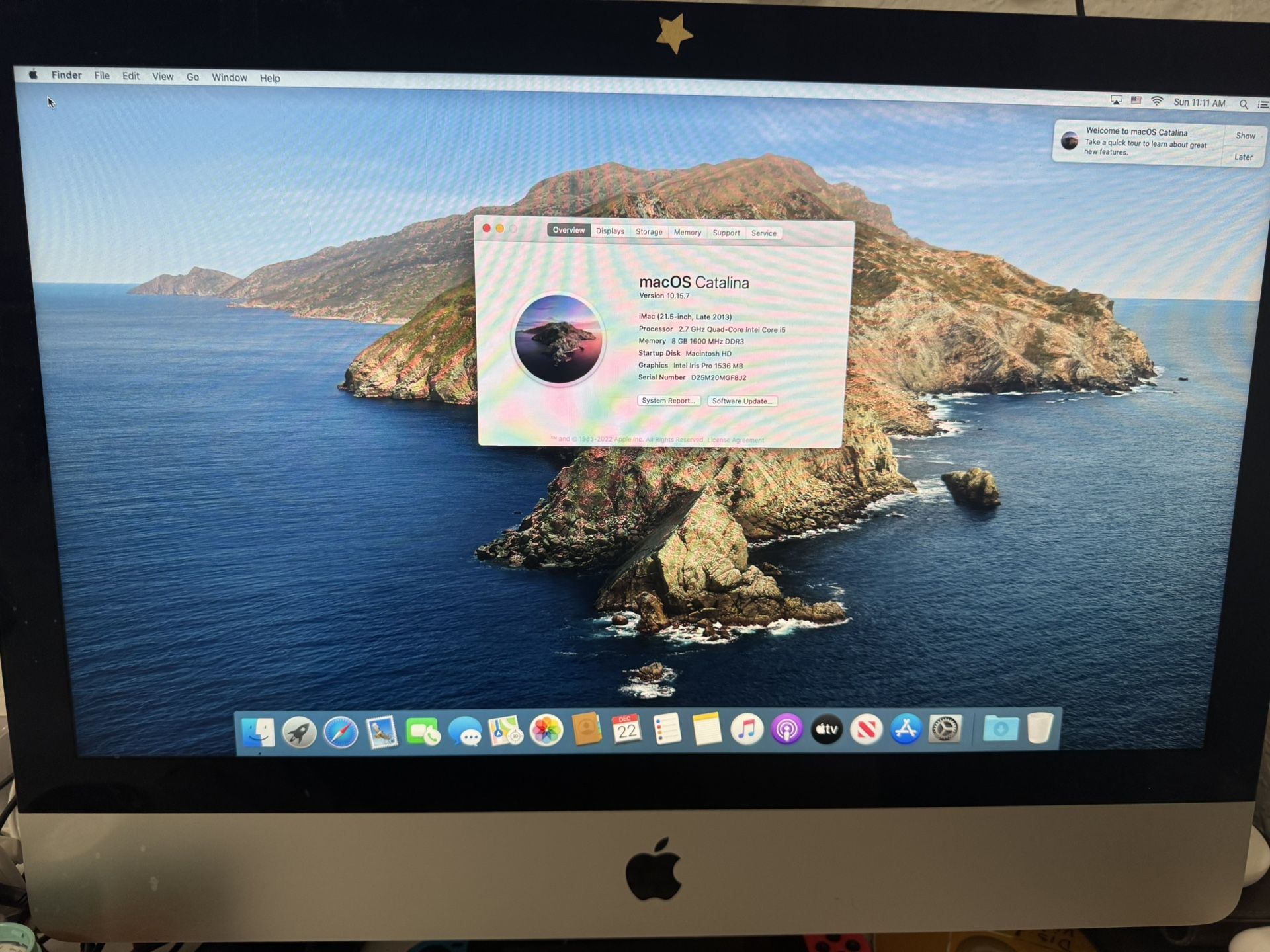Image resolution: width=1270 pixels, height=952 pixels.
Task: Switch to the Service tab
Action: tap(764, 233)
